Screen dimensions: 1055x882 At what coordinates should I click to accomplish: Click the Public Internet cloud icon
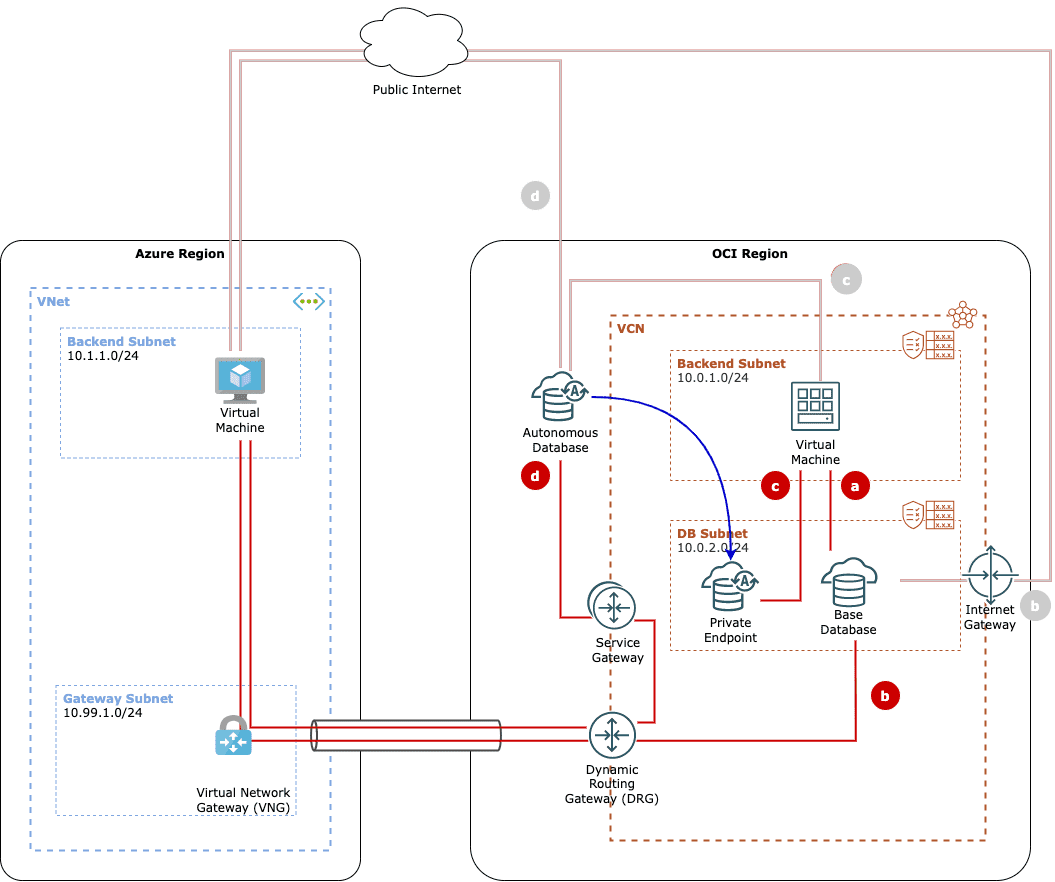[x=414, y=42]
